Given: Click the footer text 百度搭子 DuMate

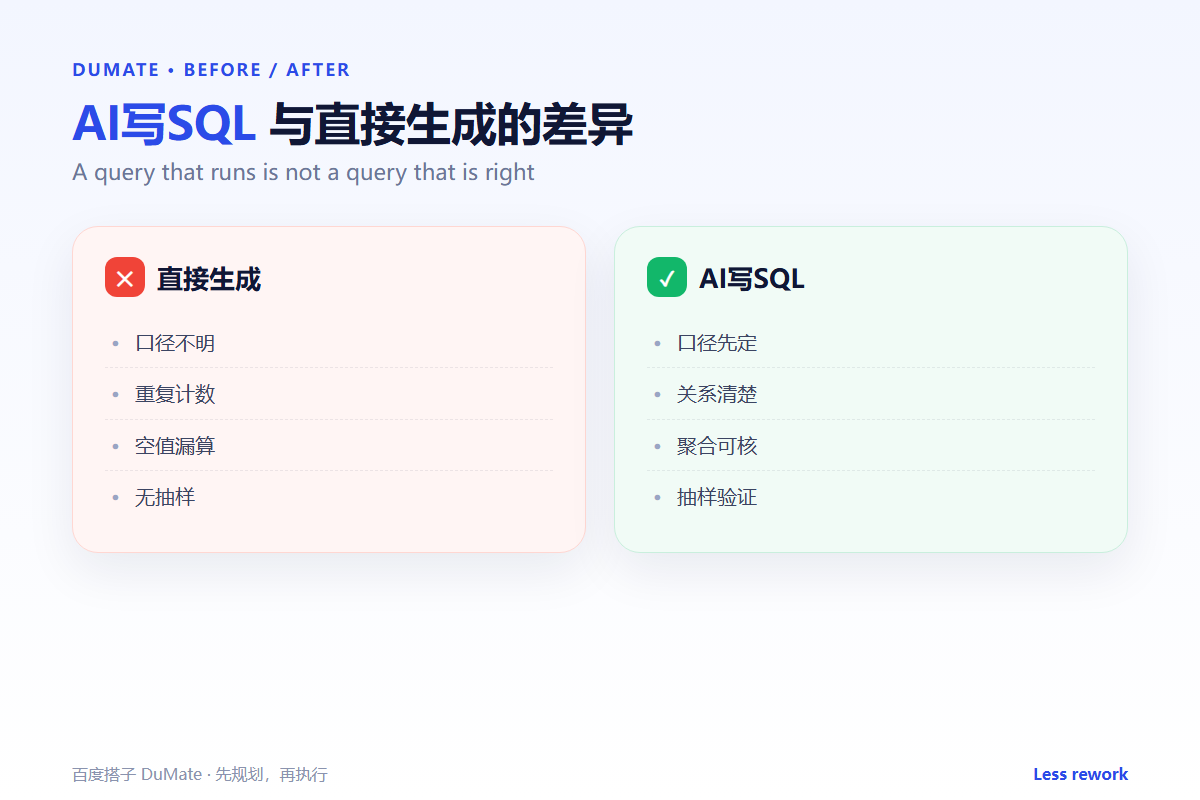Looking at the screenshot, I should pos(138,775).
